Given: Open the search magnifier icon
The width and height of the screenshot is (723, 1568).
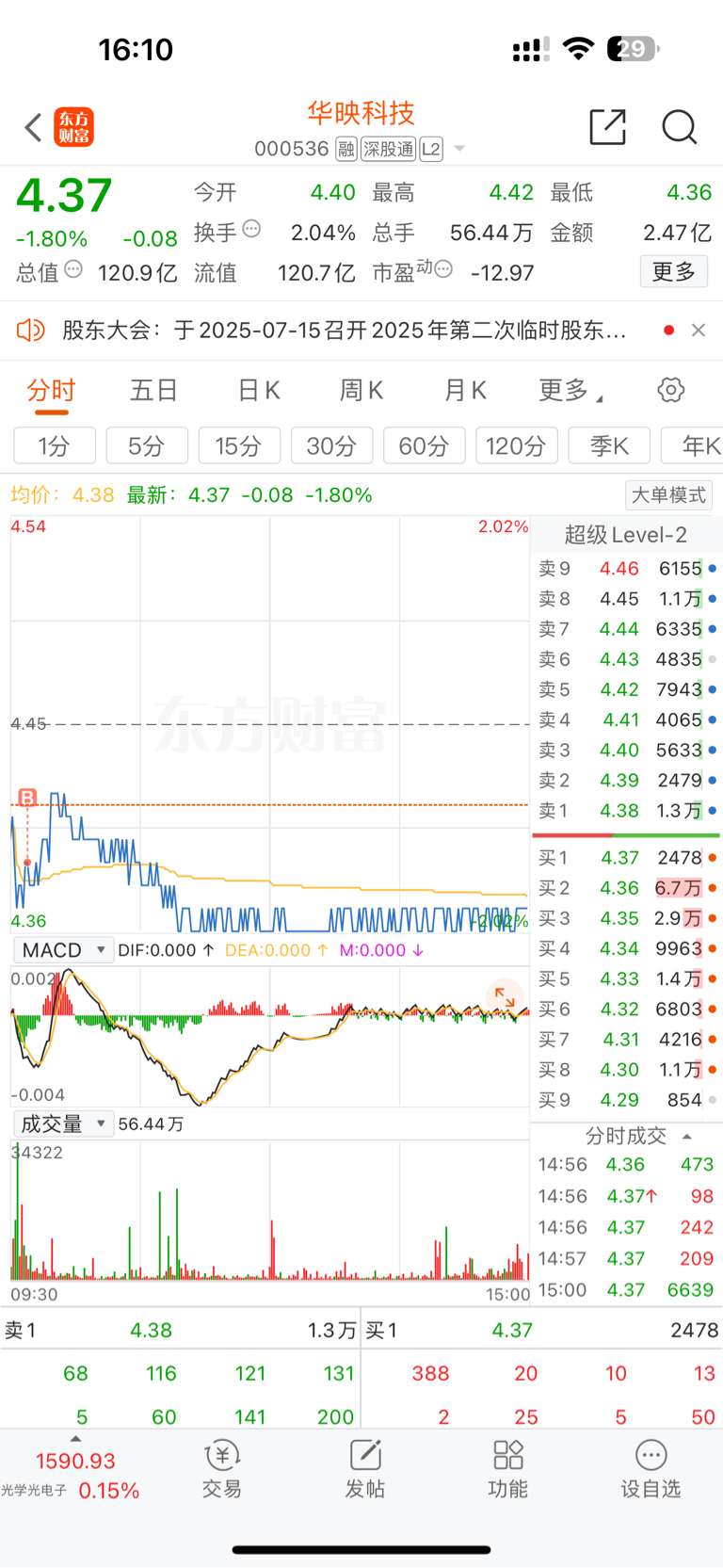Looking at the screenshot, I should coord(679,127).
